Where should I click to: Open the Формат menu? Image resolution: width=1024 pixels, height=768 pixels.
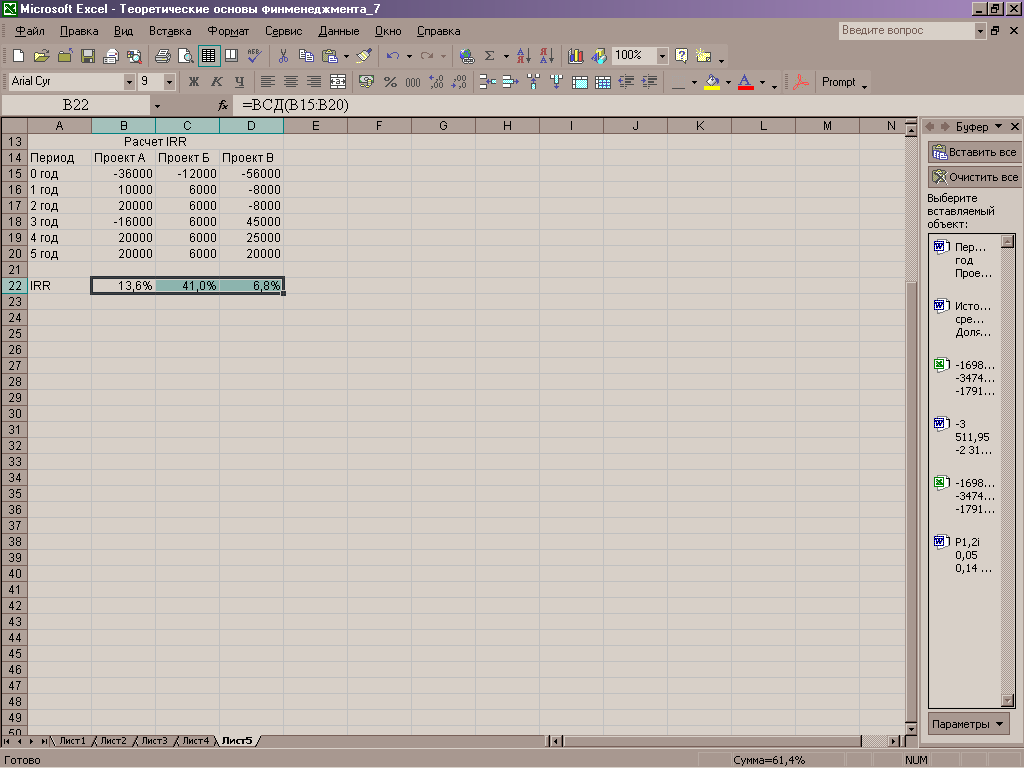[x=228, y=31]
